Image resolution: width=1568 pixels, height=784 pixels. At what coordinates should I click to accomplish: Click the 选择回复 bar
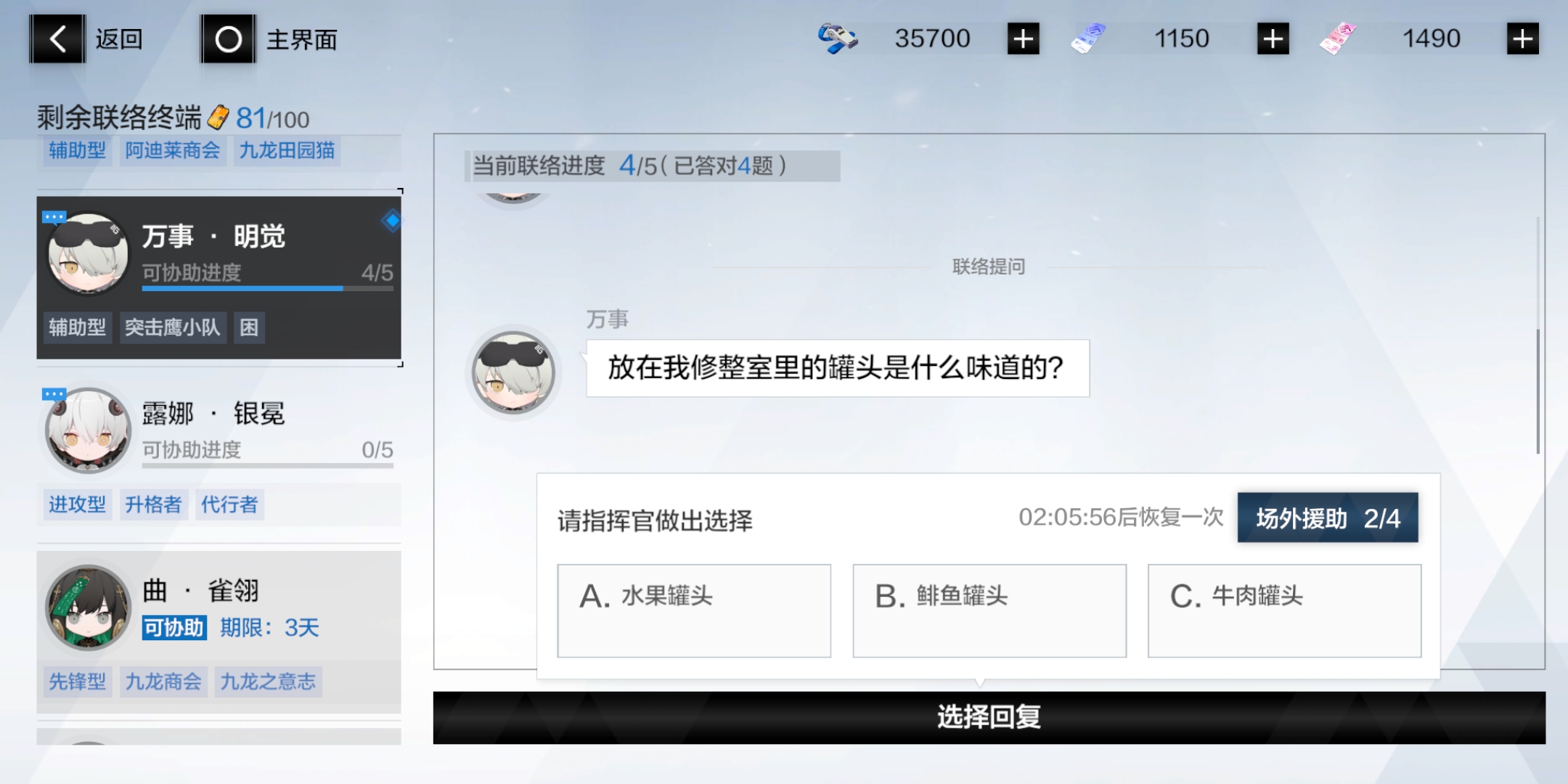(989, 717)
